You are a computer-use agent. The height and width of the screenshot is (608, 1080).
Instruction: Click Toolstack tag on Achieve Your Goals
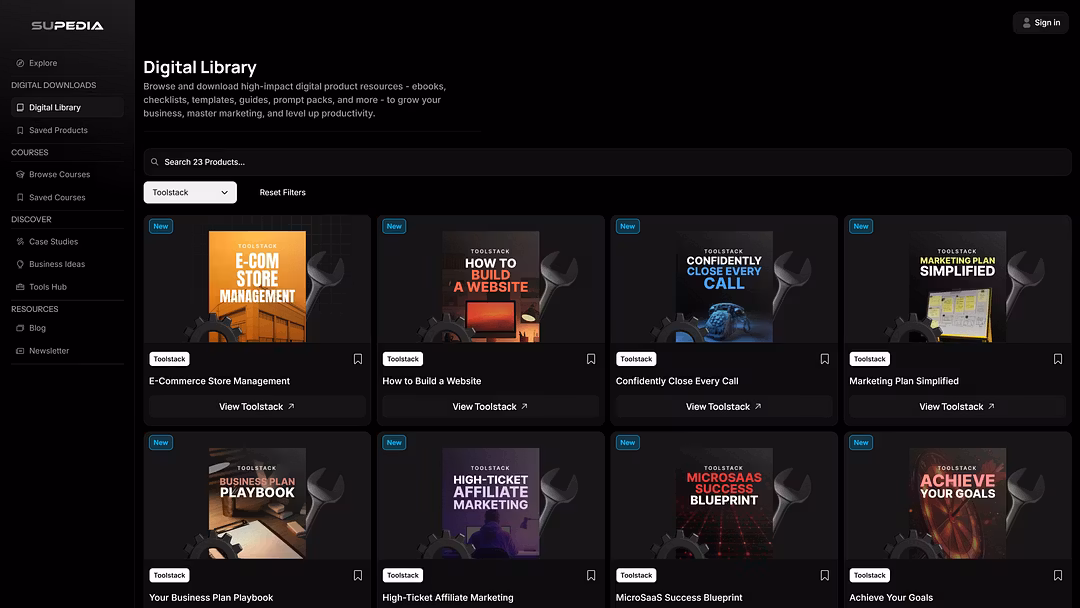(870, 575)
